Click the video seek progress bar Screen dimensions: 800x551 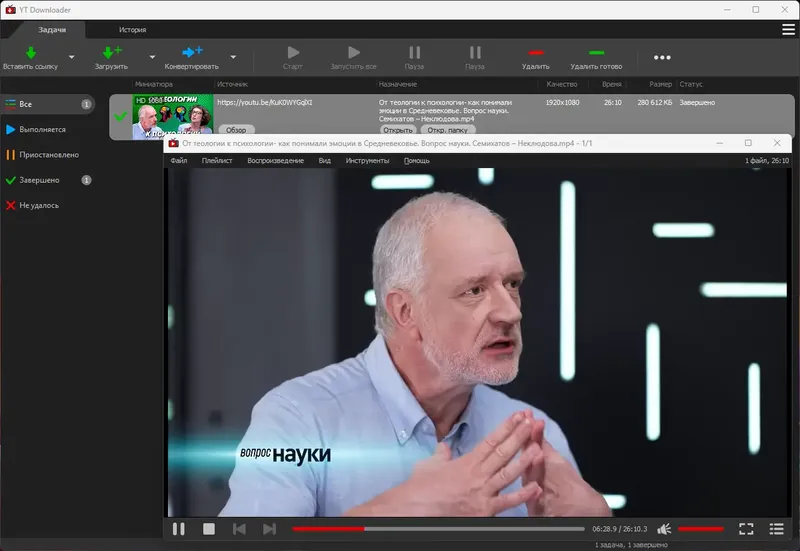point(438,529)
